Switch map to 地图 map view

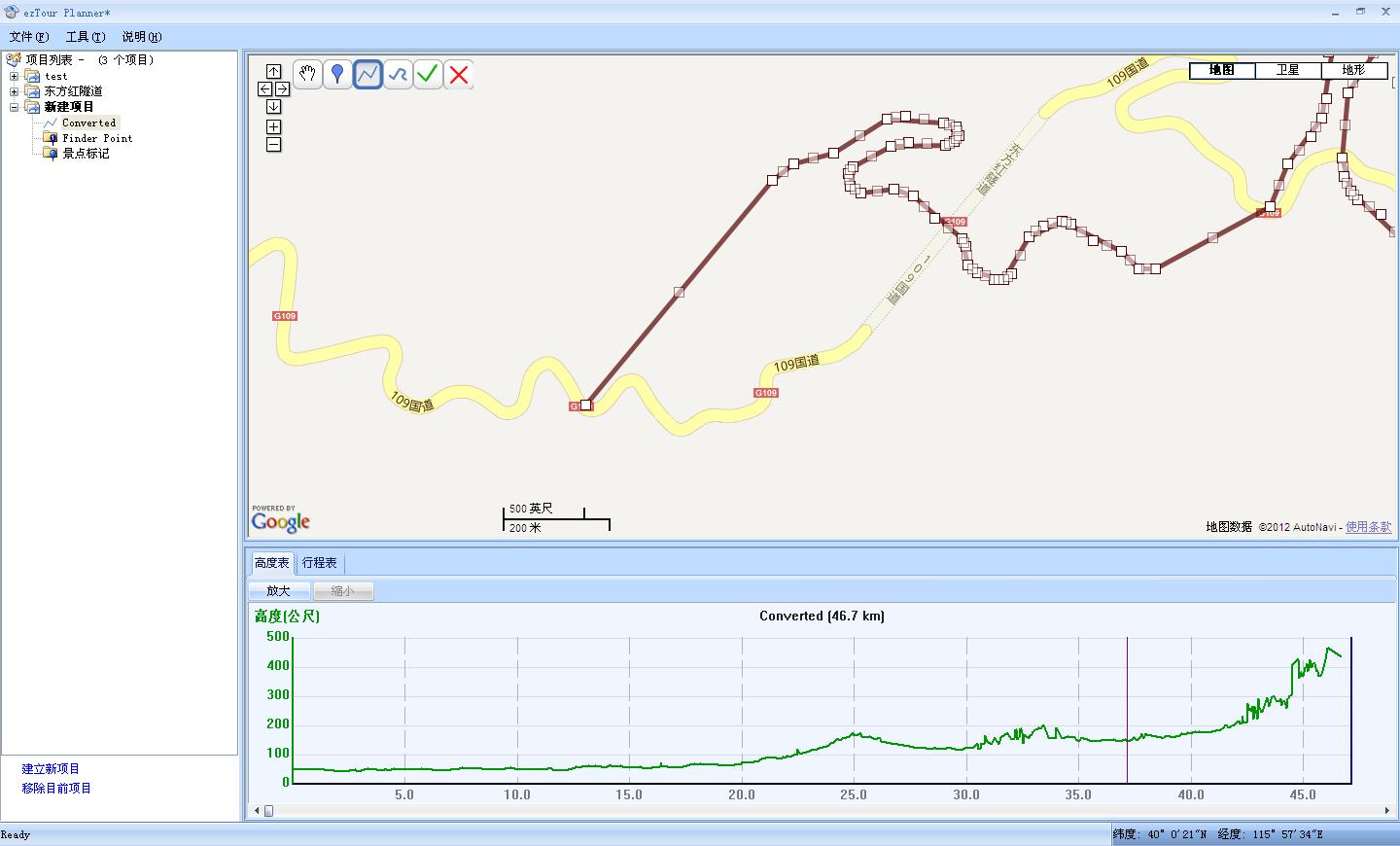point(1221,70)
